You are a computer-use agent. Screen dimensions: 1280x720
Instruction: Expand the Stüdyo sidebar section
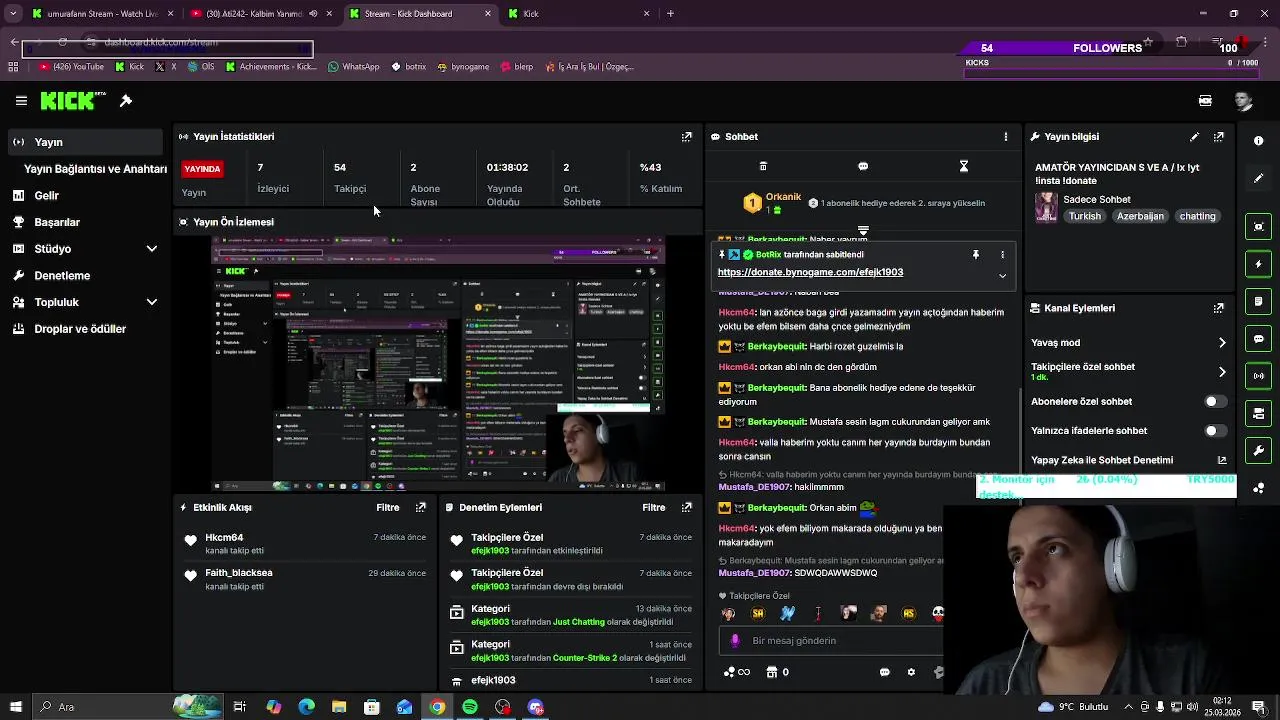[152, 249]
